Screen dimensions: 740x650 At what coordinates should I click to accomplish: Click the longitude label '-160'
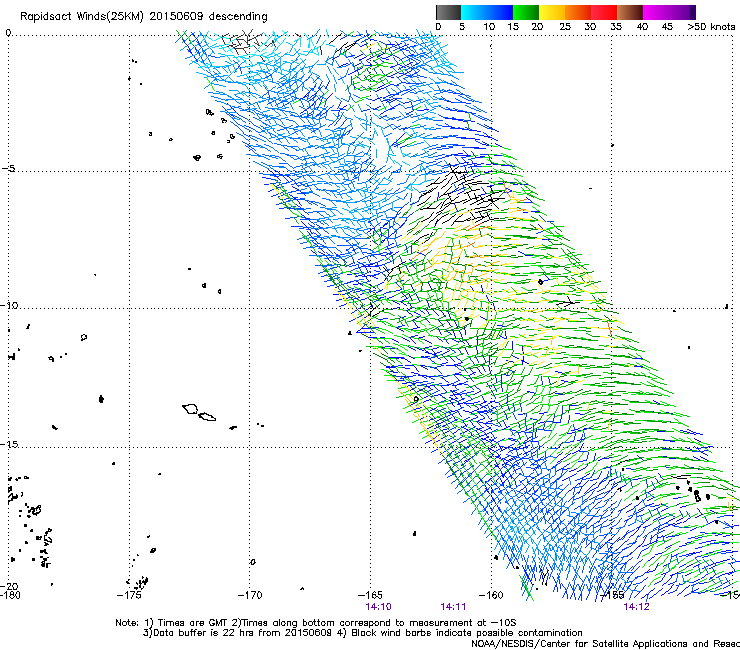(x=491, y=595)
